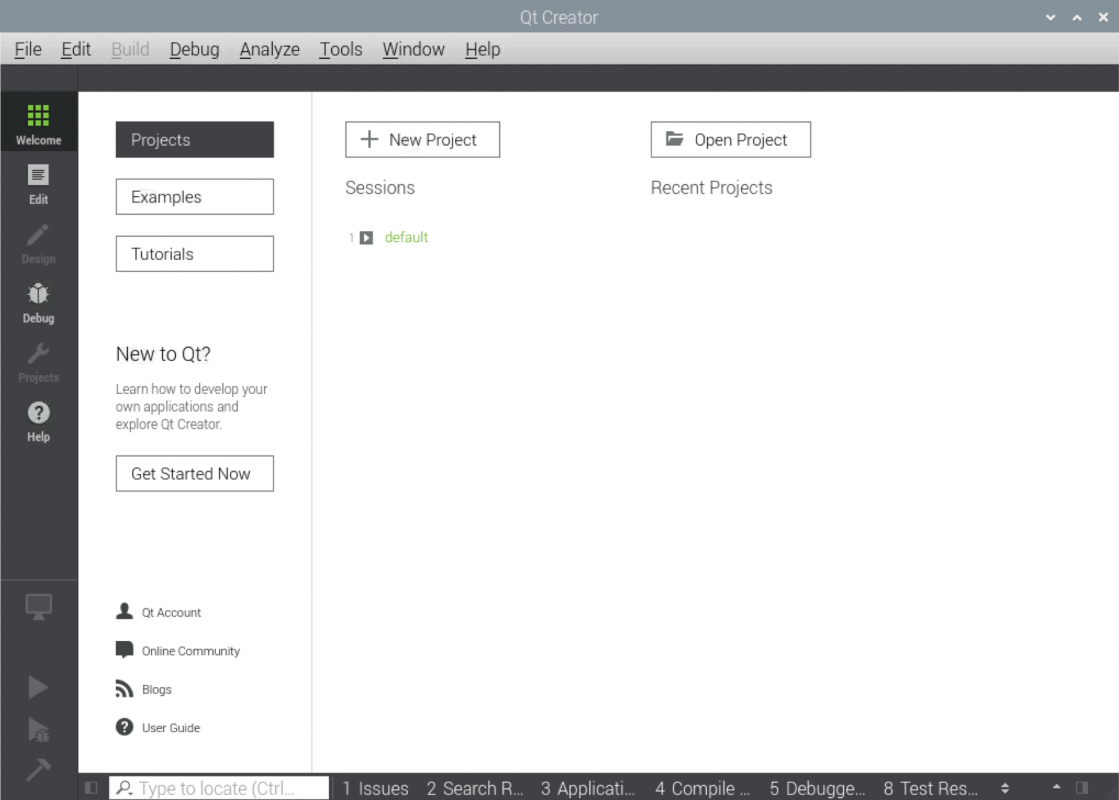
Task: Expand the output panes selector arrows
Action: (1005, 789)
